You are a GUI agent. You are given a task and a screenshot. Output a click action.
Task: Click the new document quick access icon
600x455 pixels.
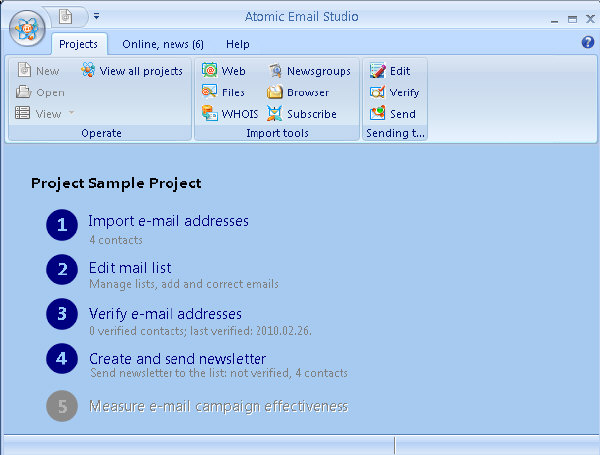click(65, 16)
